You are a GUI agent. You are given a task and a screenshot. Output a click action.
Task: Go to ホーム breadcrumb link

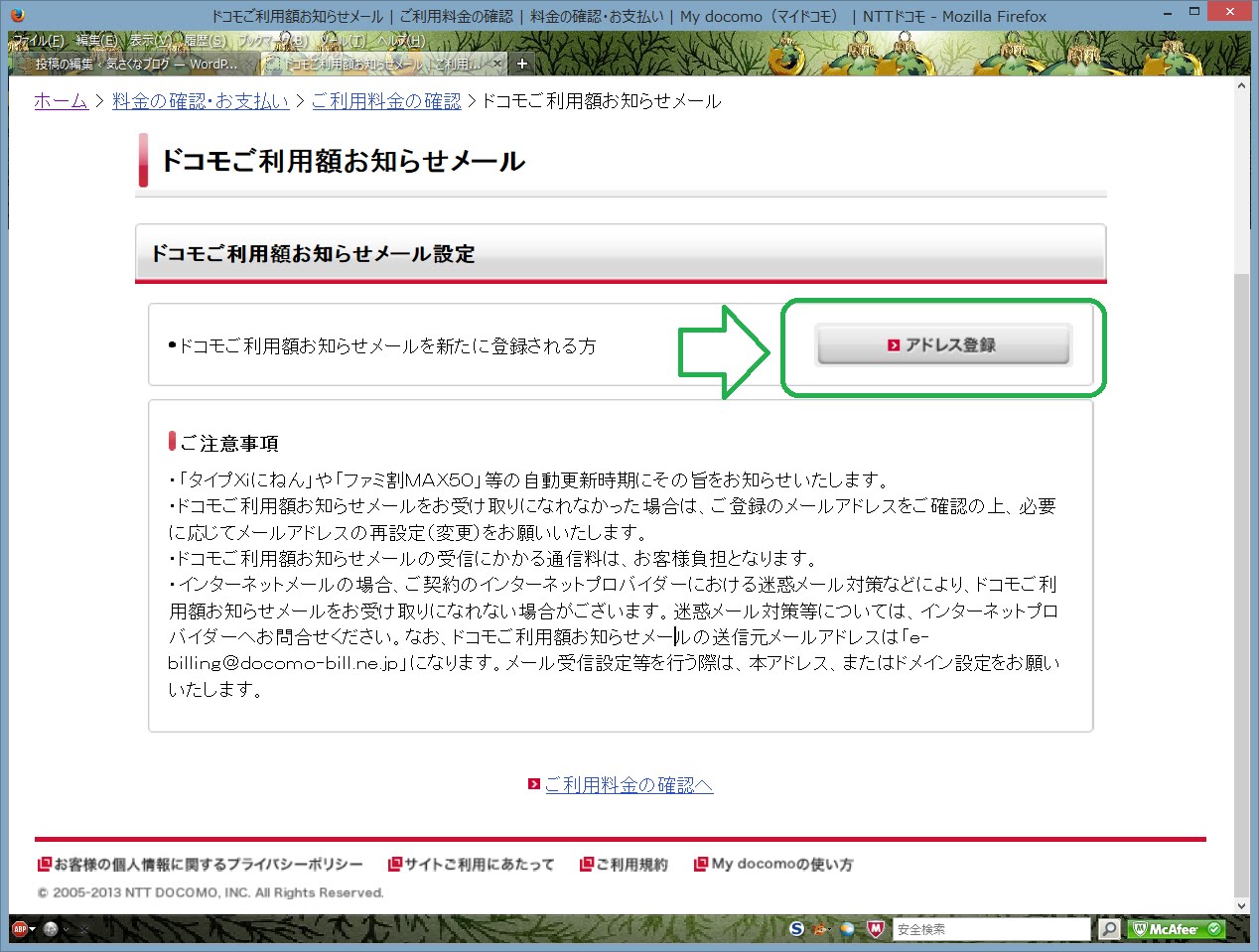(61, 101)
